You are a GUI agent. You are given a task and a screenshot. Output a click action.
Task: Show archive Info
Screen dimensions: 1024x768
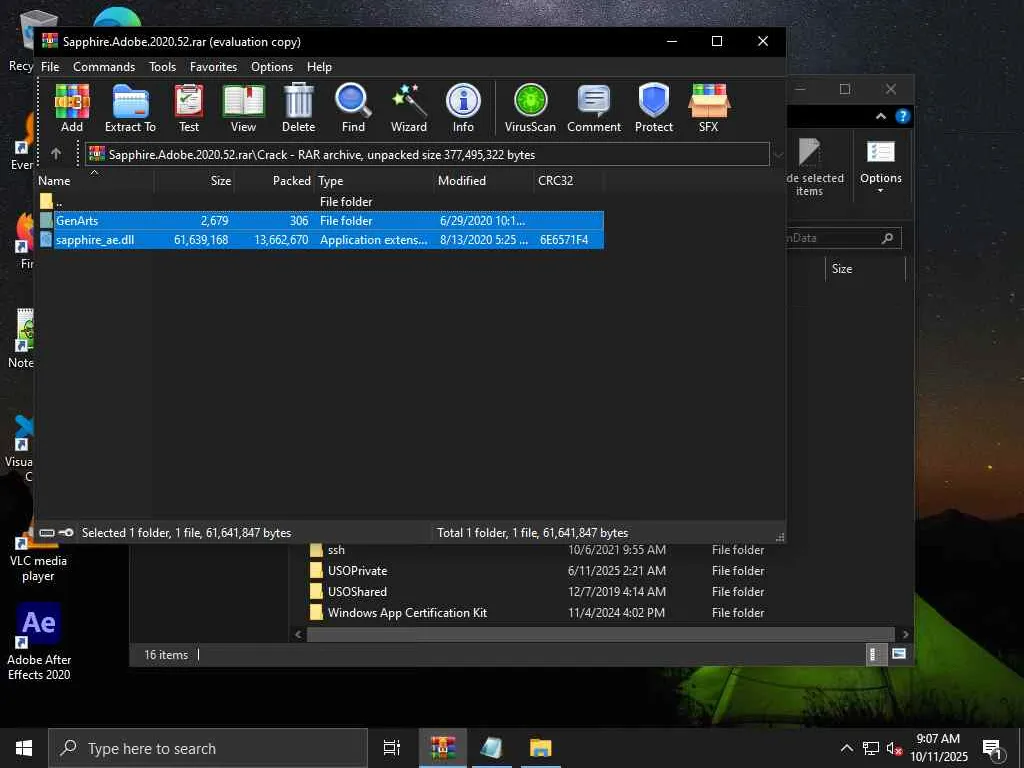pyautogui.click(x=463, y=108)
